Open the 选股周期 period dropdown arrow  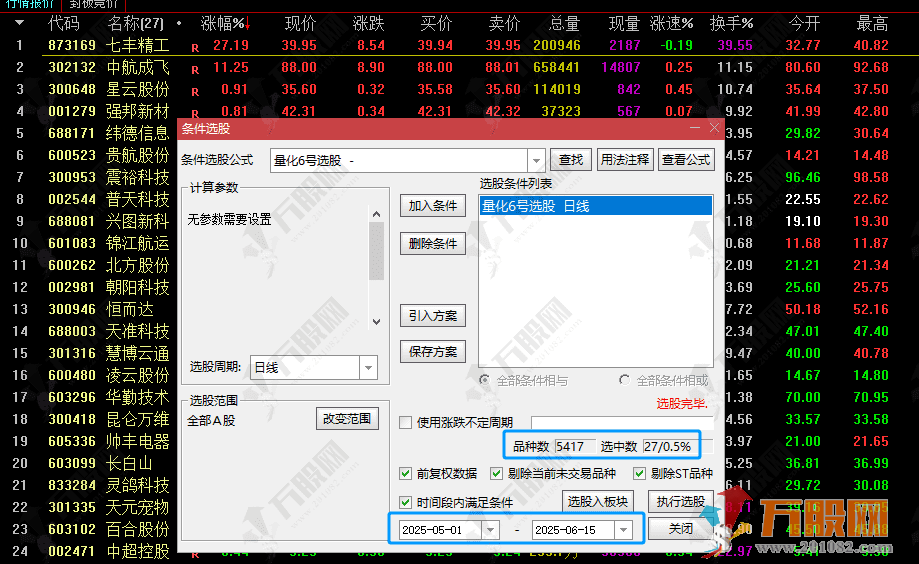pos(368,368)
